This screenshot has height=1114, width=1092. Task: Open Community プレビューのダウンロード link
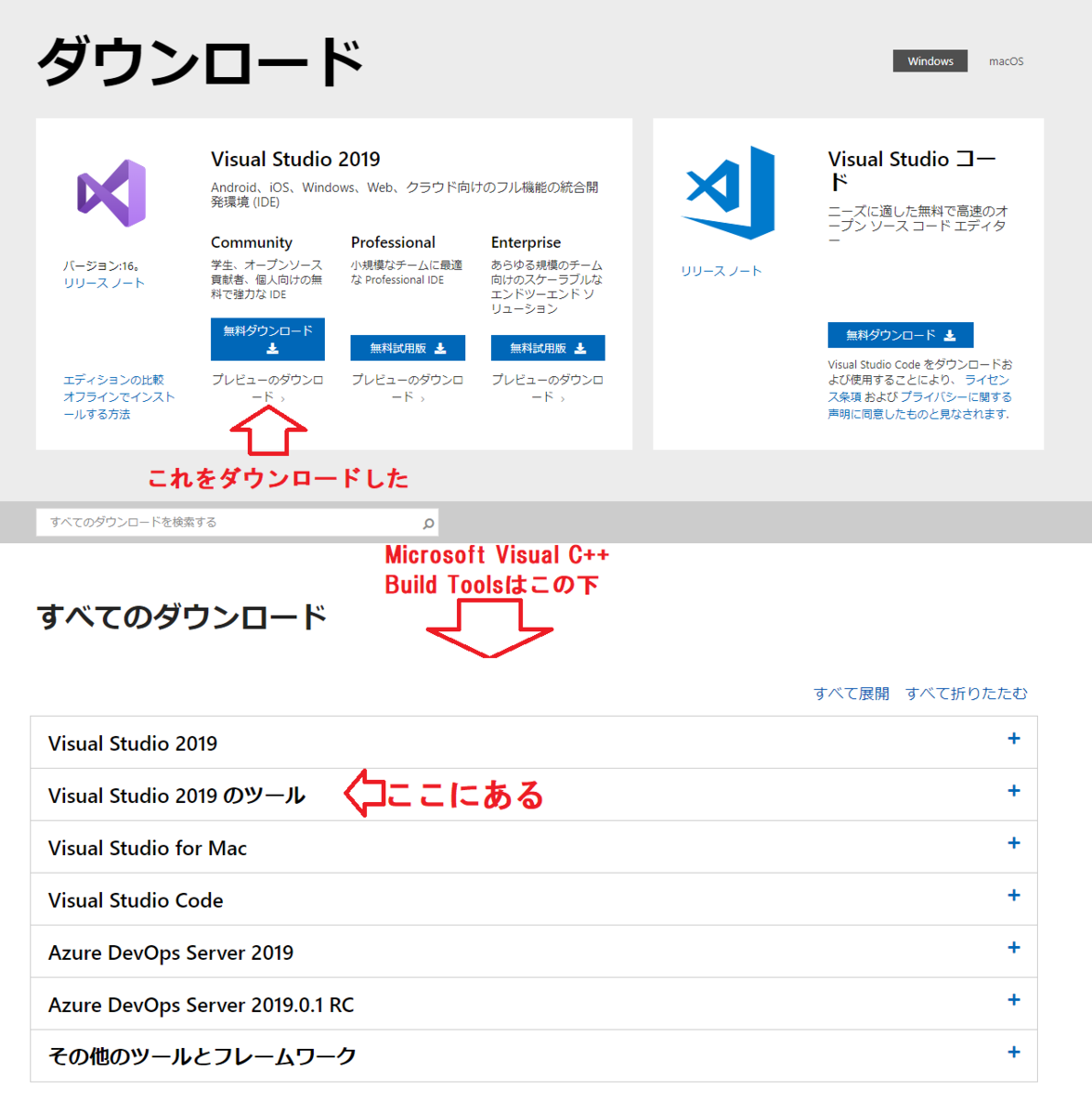(267, 388)
